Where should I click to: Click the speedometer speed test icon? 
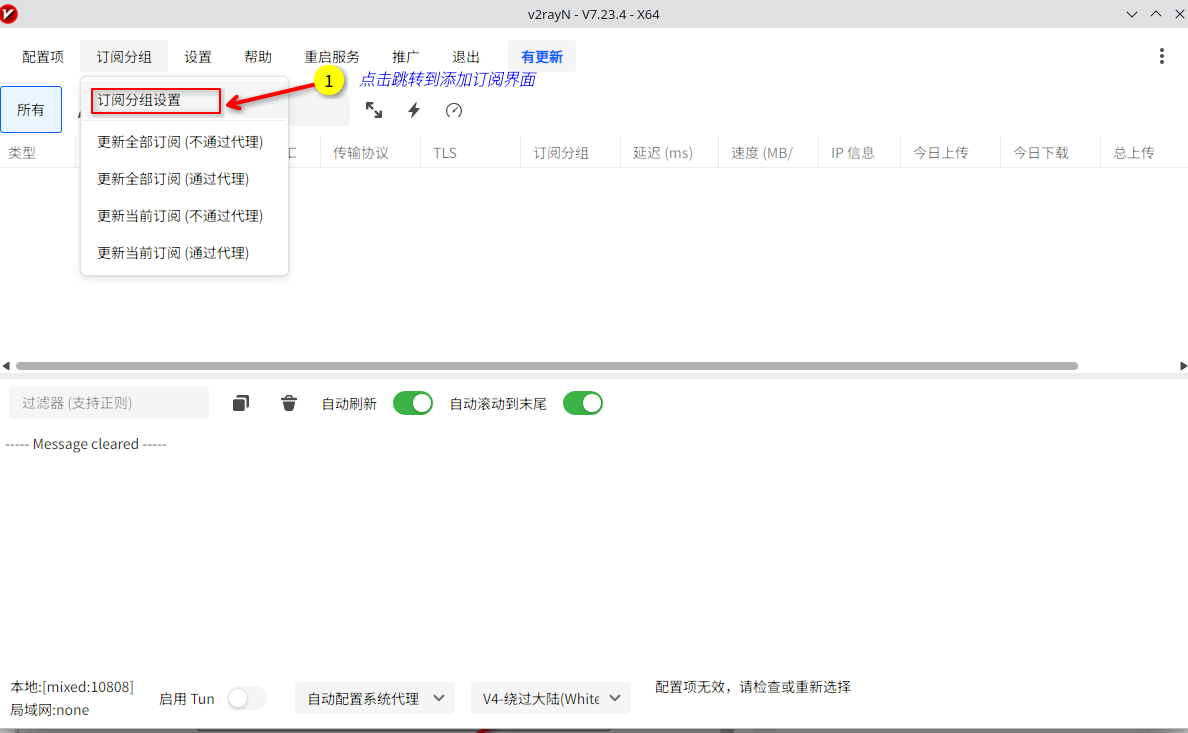454,111
